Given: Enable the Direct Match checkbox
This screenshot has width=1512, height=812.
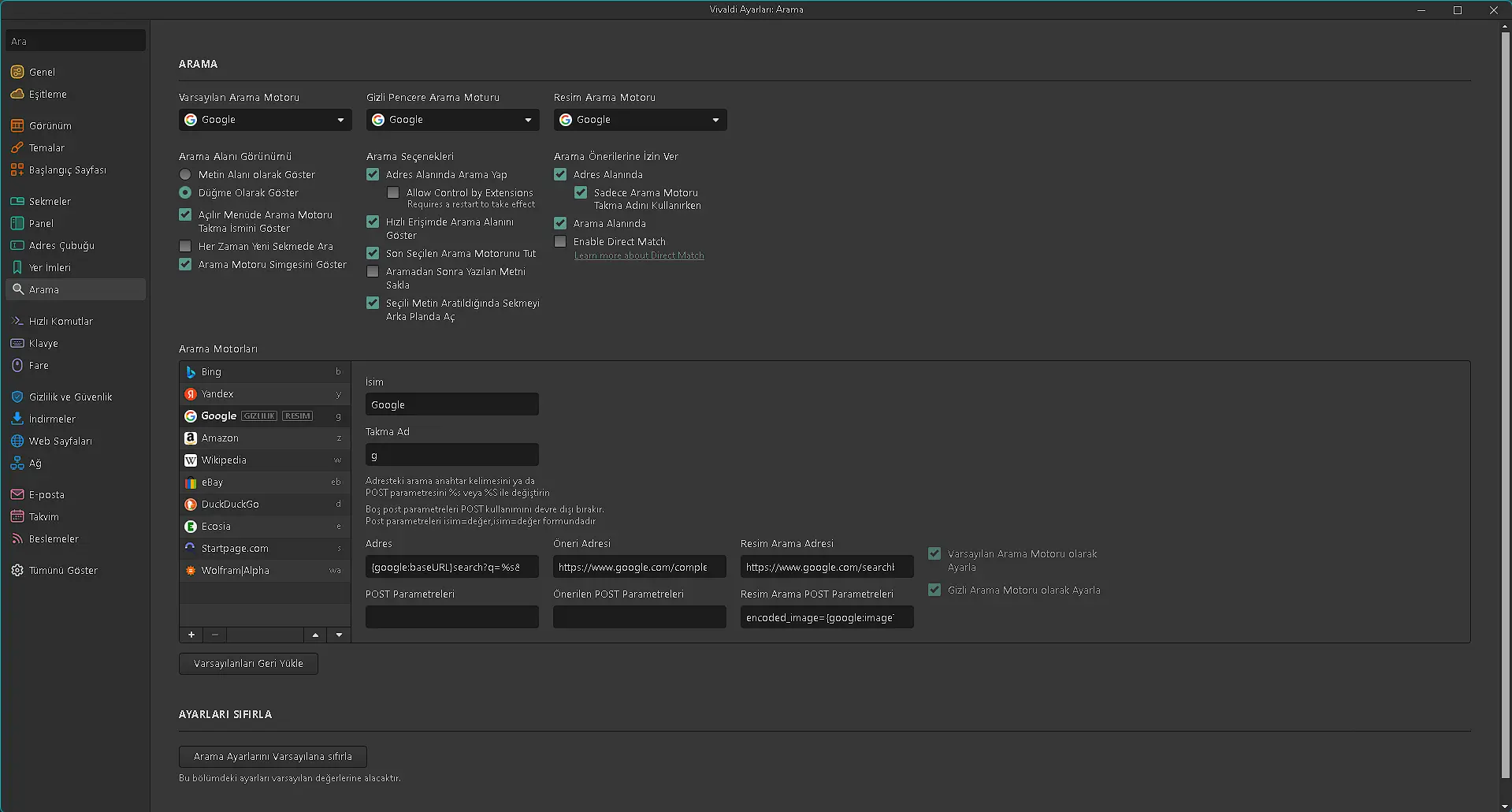Looking at the screenshot, I should pyautogui.click(x=560, y=241).
